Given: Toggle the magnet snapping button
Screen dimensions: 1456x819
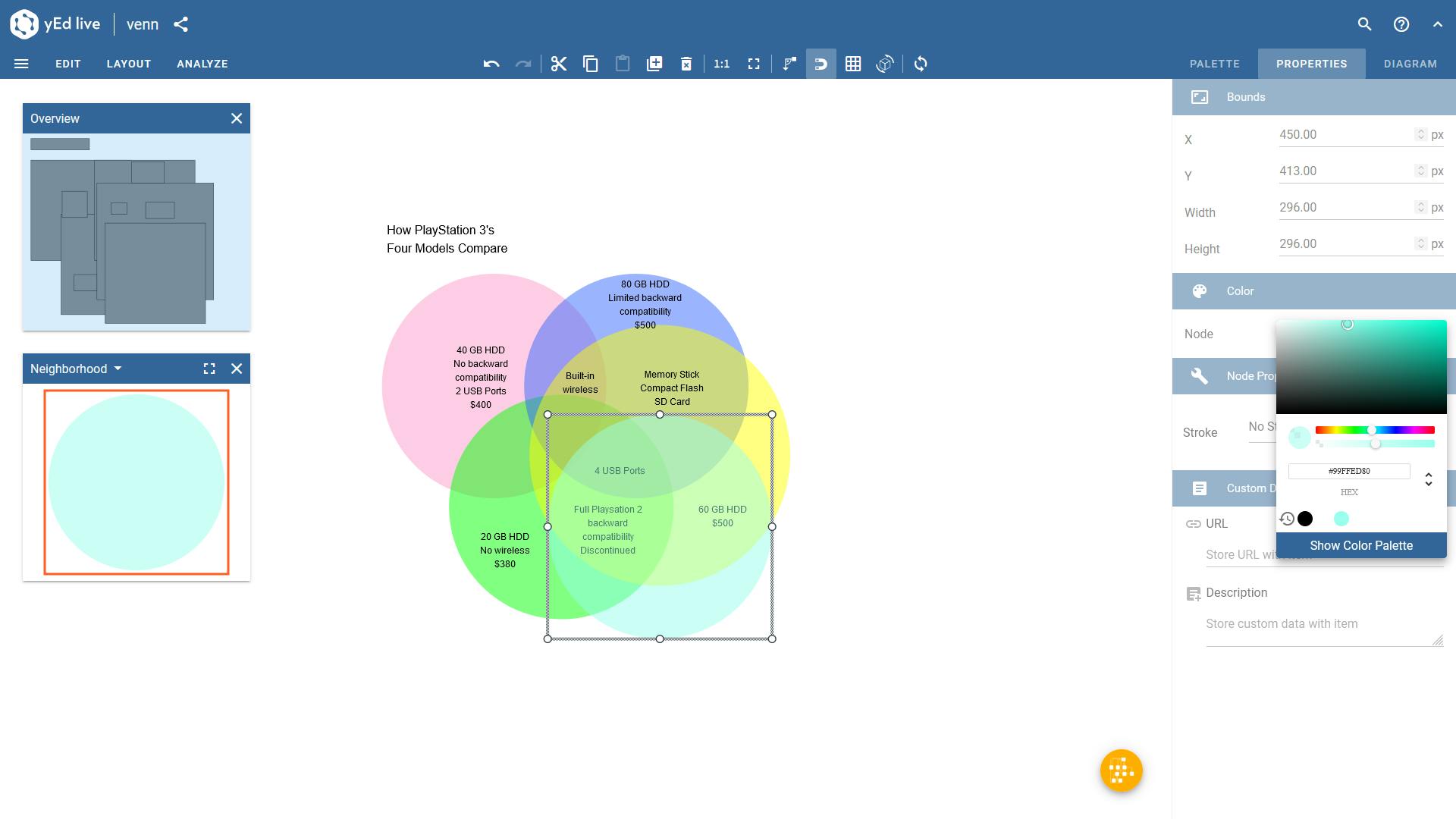Looking at the screenshot, I should [821, 64].
